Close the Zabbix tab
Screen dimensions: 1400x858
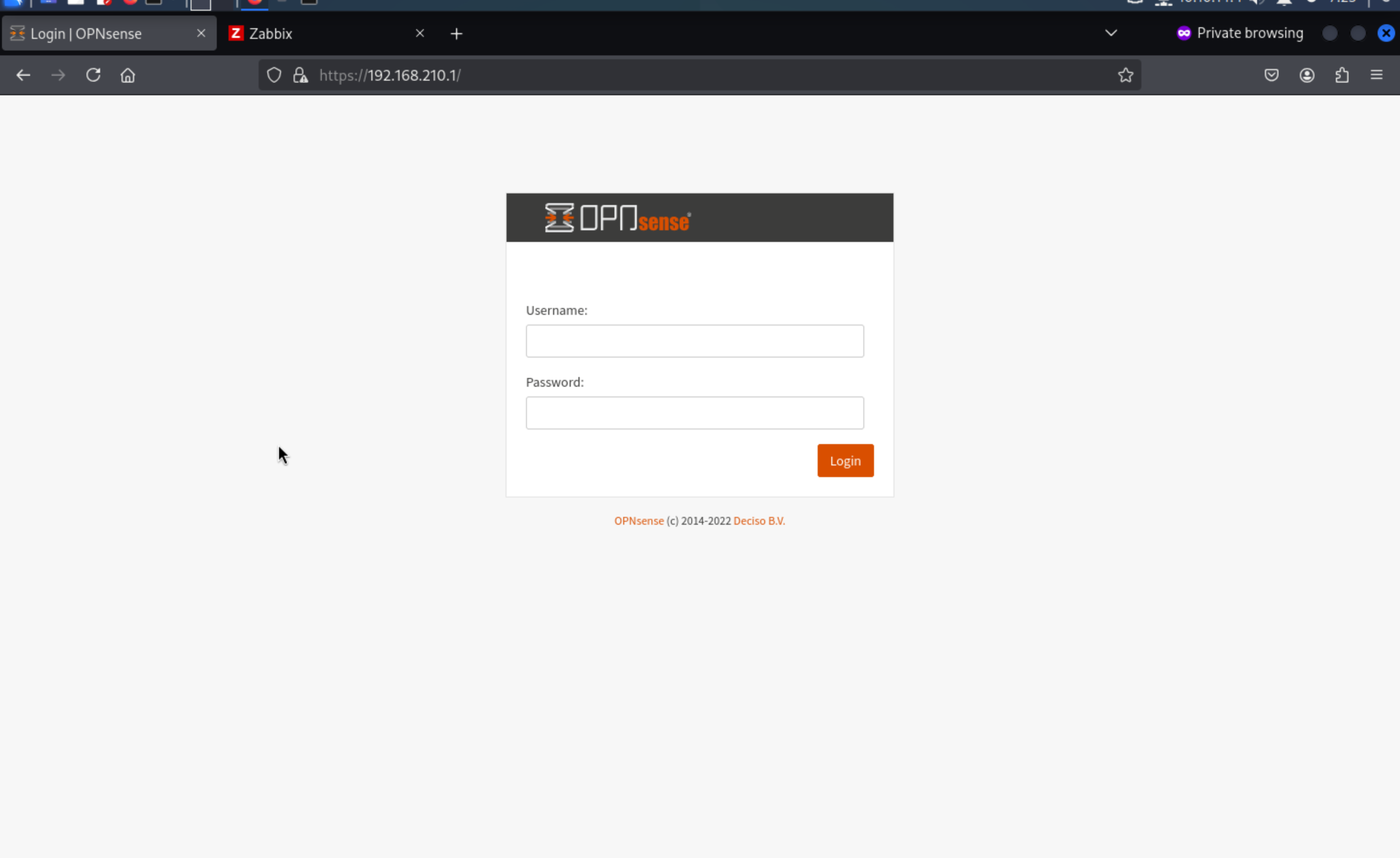(x=420, y=34)
